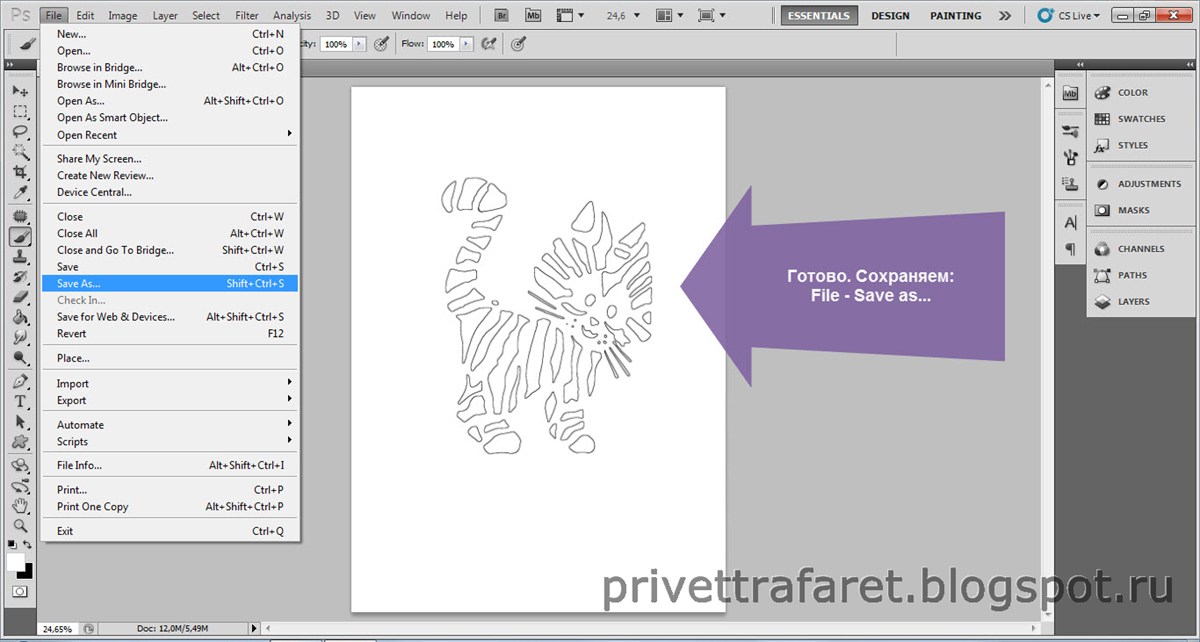Choose New... from File menu

(170, 34)
